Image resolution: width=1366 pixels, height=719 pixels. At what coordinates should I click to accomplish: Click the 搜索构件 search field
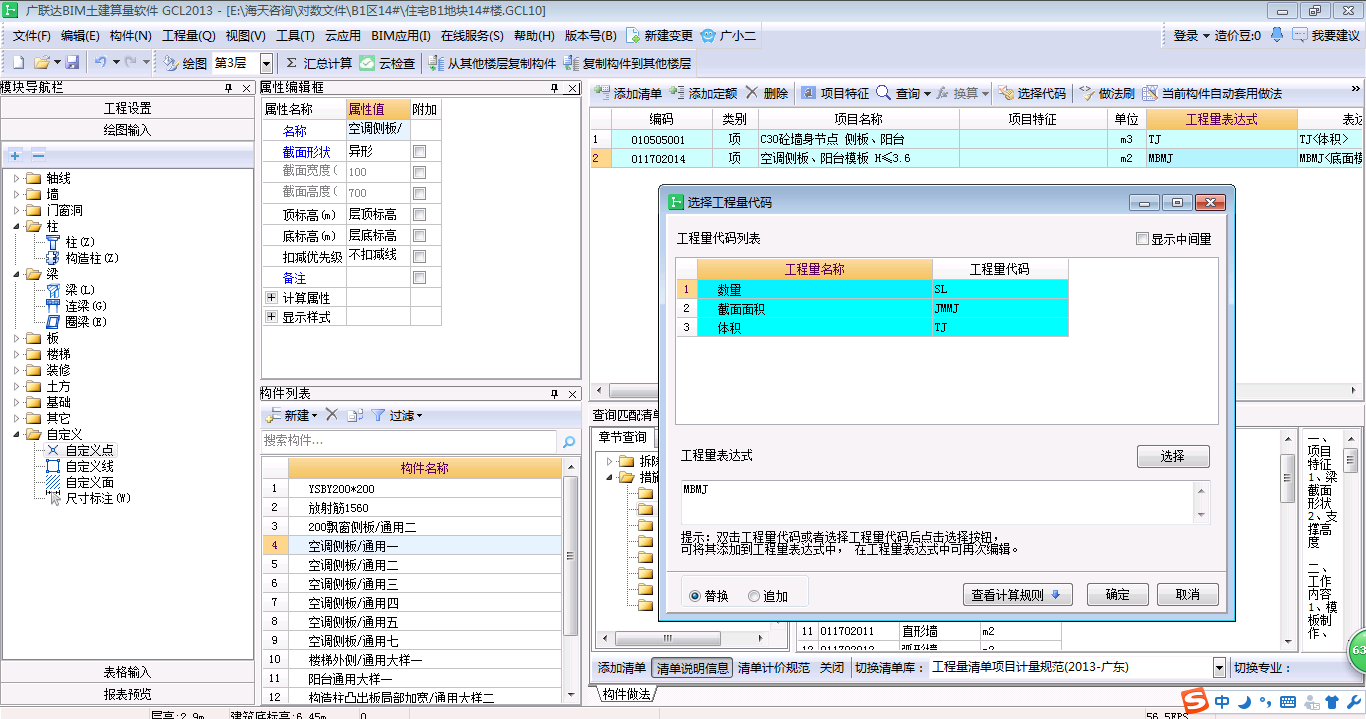pos(408,441)
